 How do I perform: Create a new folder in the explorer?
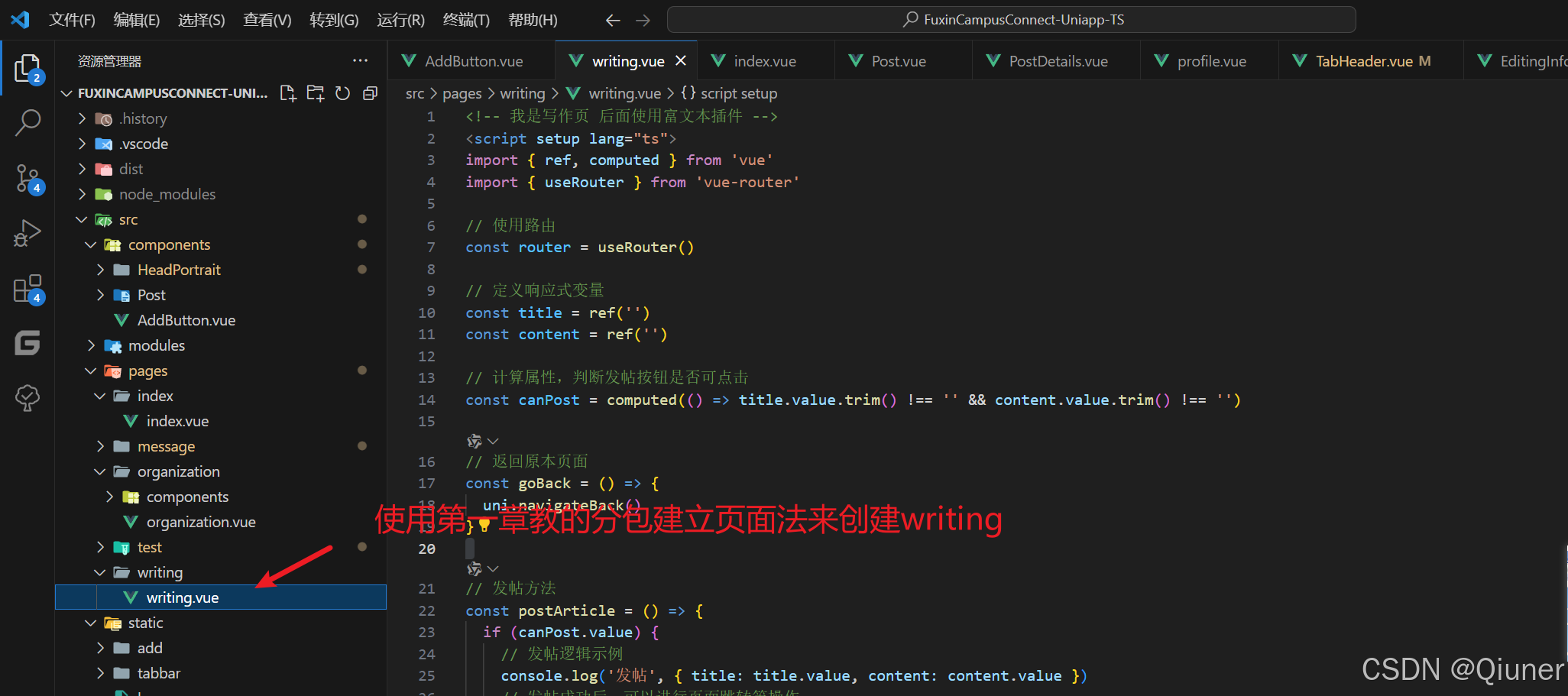[315, 93]
